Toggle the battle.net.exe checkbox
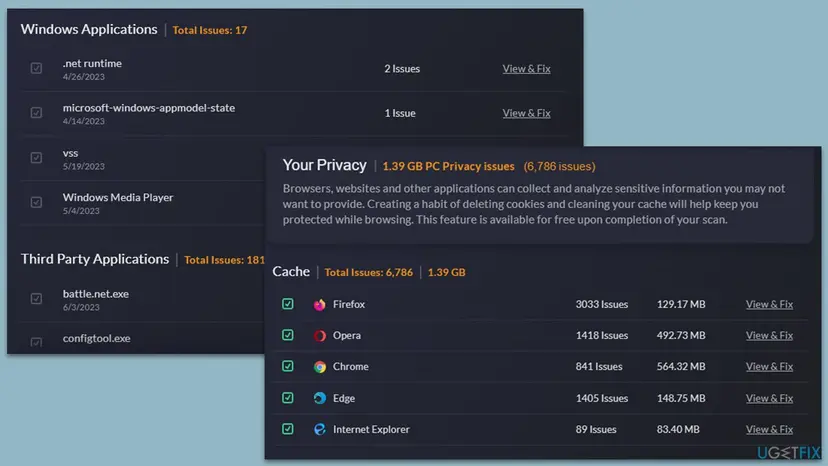This screenshot has height=466, width=828. (x=36, y=299)
